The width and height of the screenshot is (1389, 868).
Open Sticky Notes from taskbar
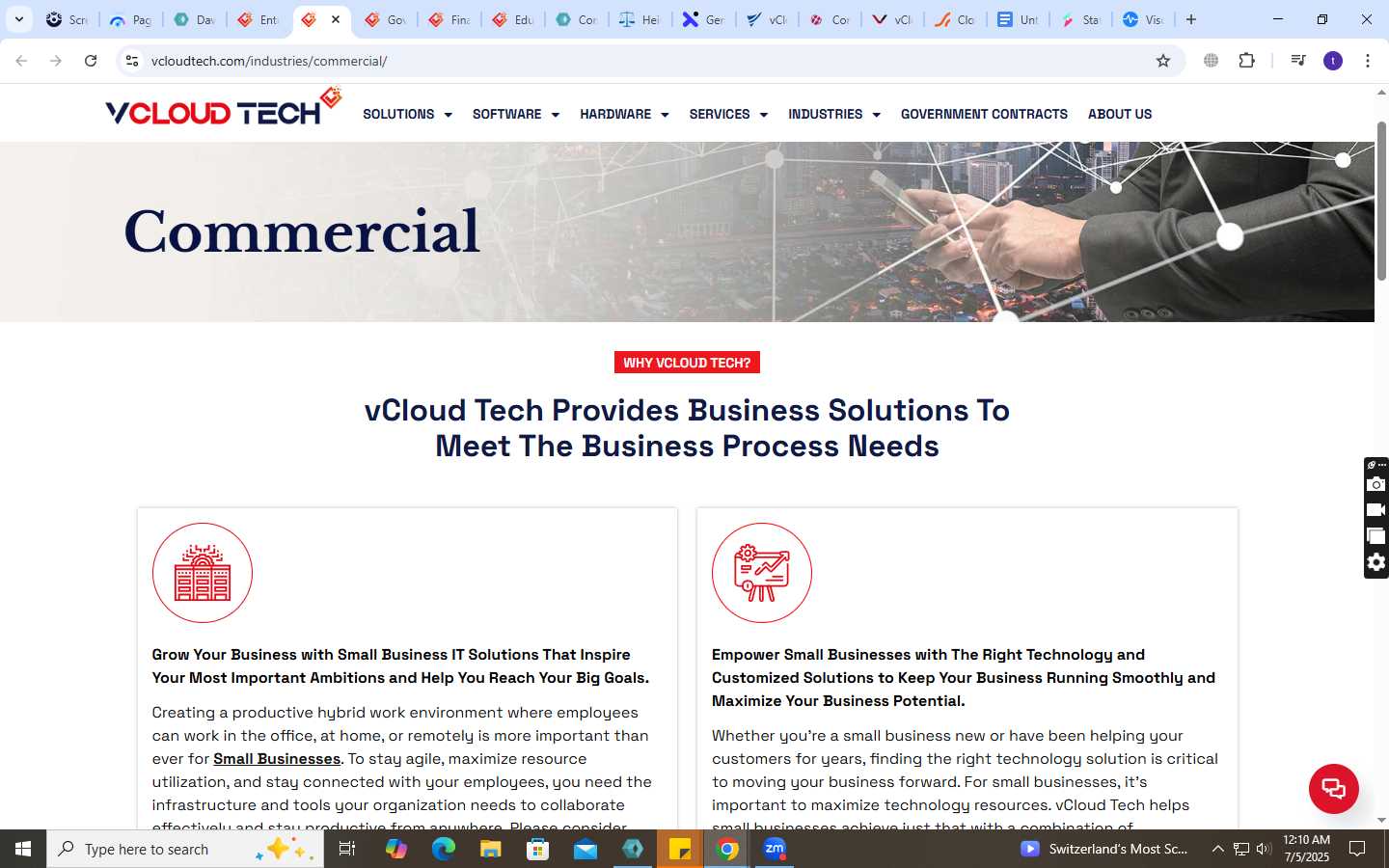pos(680,849)
